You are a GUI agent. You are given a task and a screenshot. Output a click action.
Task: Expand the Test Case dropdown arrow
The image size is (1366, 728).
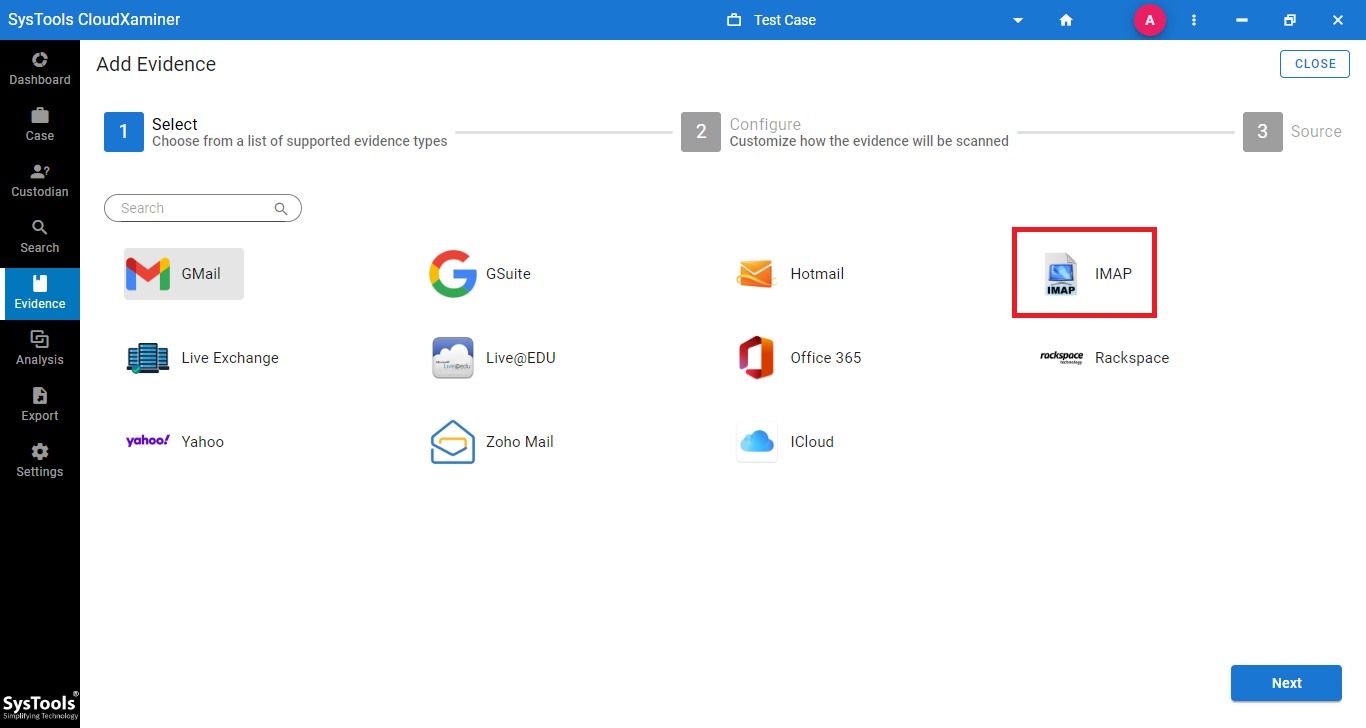pyautogui.click(x=1018, y=20)
